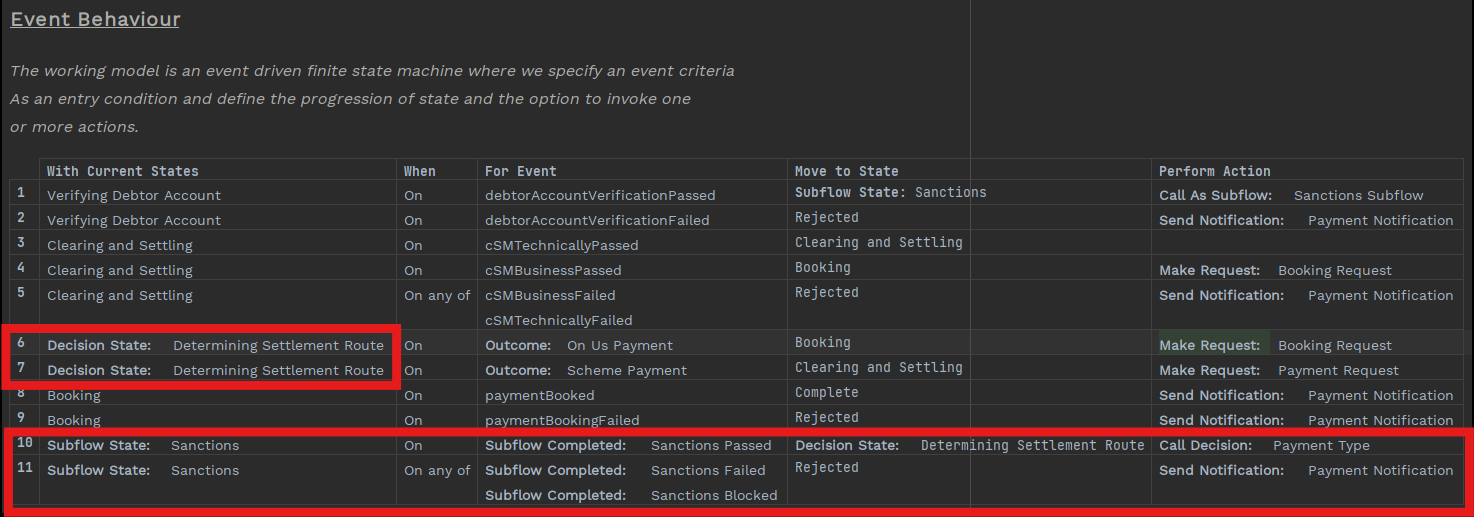Click the cSMTechnicallyPassed event
The image size is (1474, 517).
[x=561, y=245]
